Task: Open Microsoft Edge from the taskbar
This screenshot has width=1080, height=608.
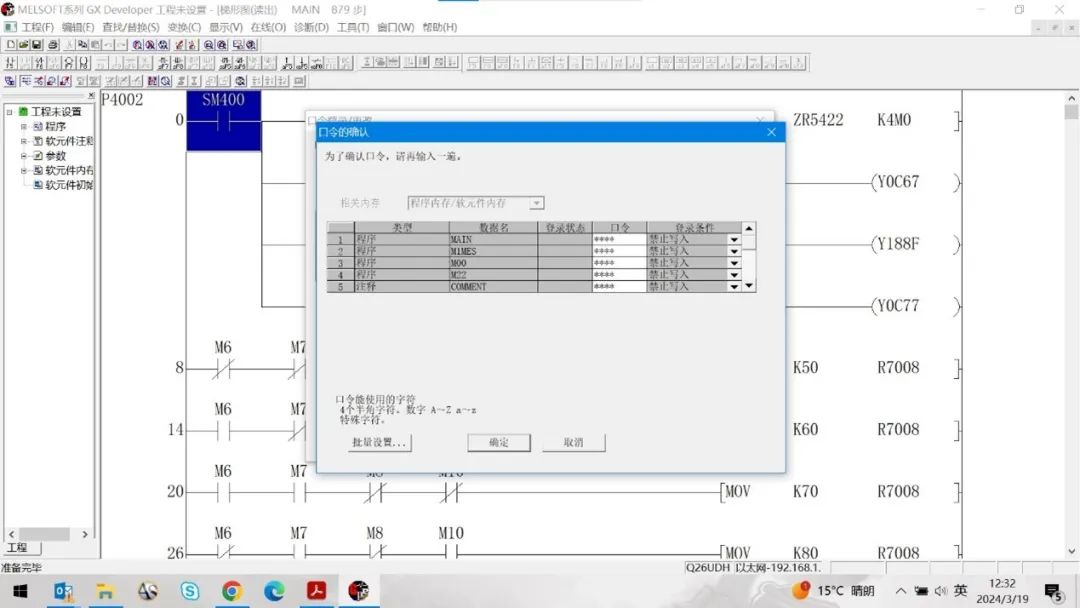Action: (274, 591)
